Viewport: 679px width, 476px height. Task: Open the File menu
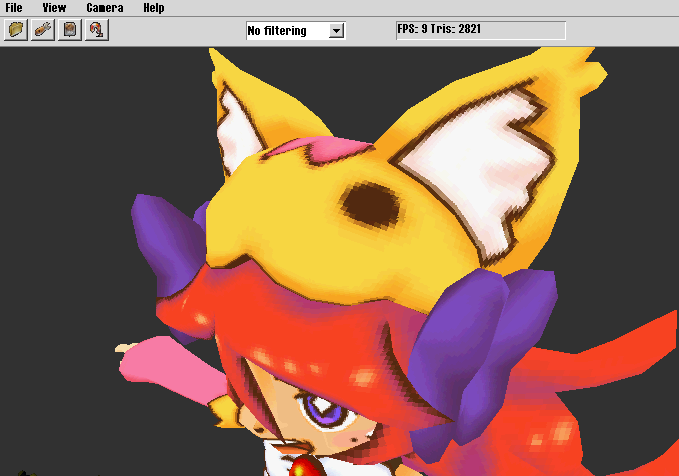[14, 8]
